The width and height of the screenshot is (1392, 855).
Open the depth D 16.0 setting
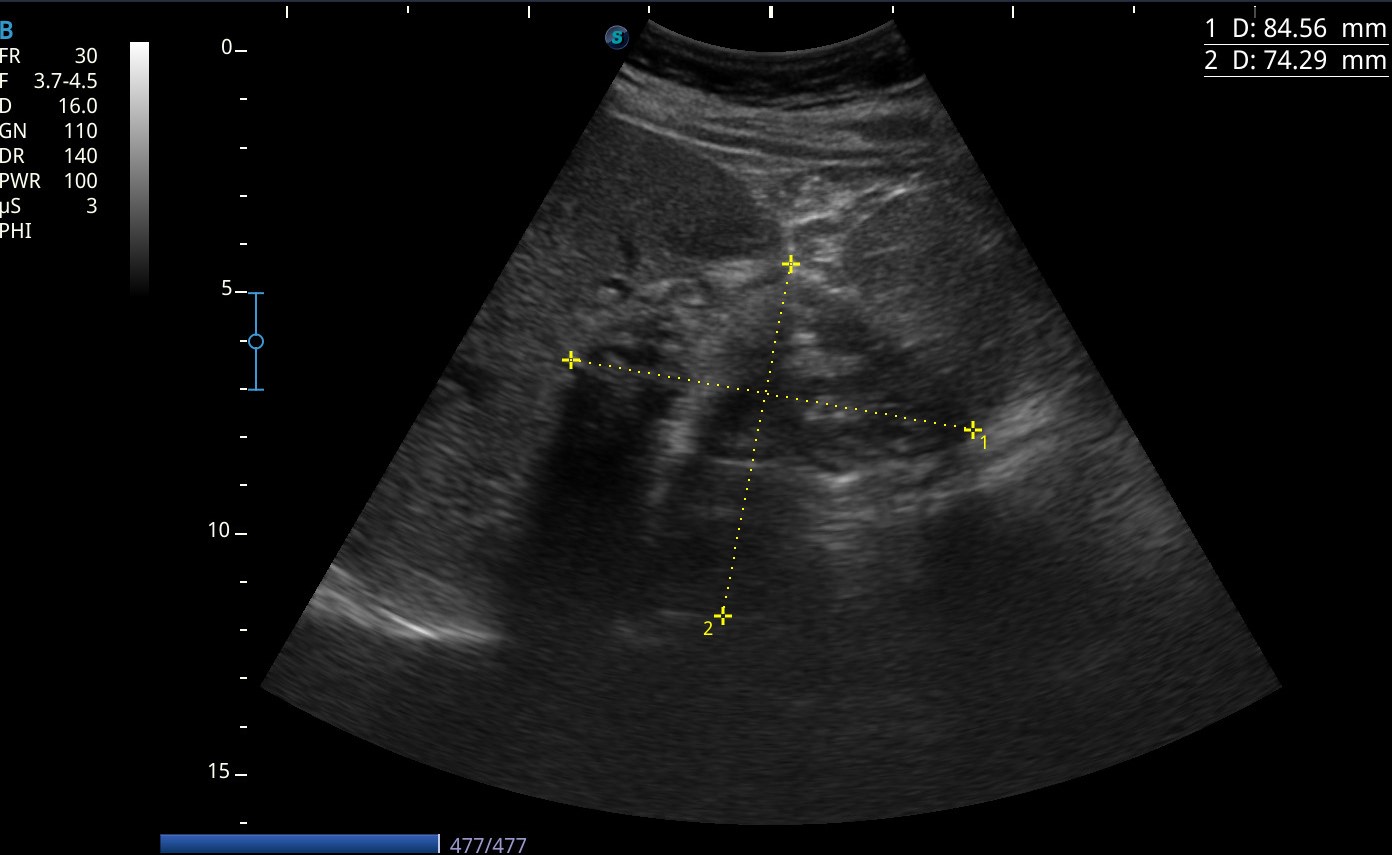(48, 106)
